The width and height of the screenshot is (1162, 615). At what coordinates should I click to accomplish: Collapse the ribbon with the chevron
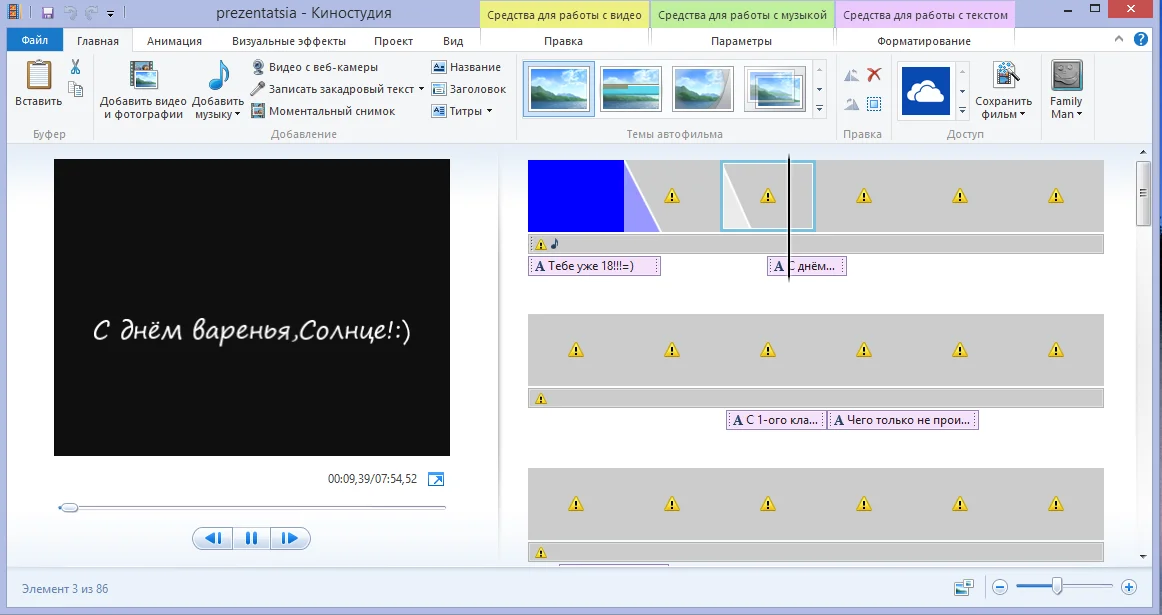point(1119,39)
